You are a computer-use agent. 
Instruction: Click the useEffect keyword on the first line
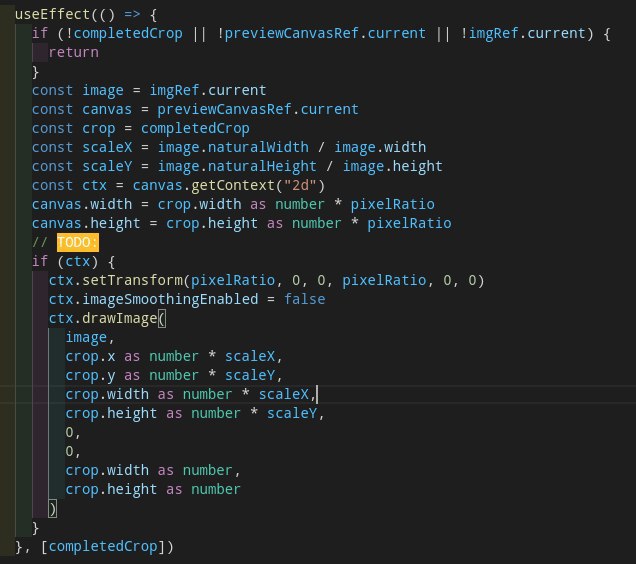pos(52,14)
